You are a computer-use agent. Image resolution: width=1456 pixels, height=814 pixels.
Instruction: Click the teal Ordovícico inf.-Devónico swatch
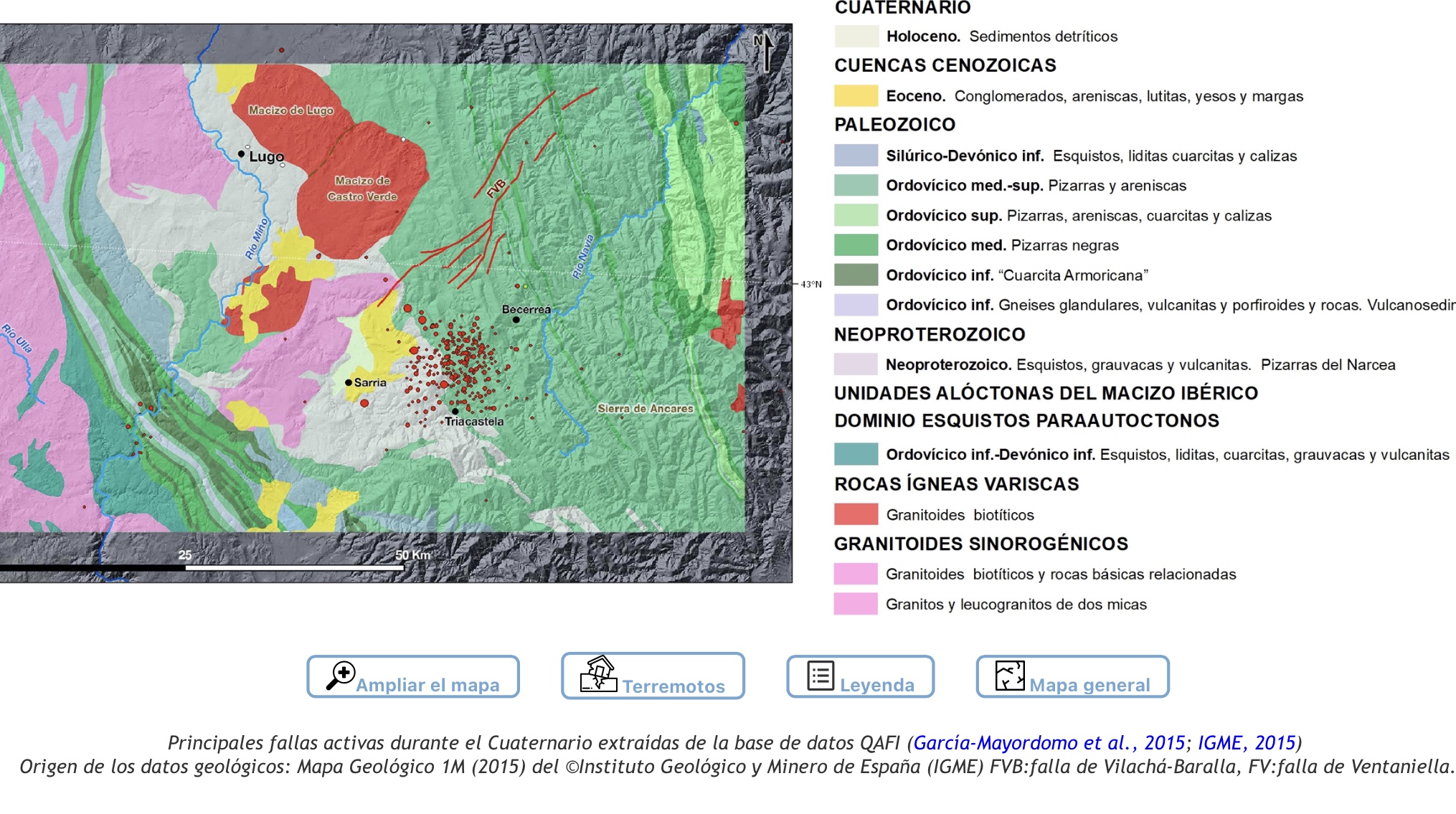coord(856,454)
